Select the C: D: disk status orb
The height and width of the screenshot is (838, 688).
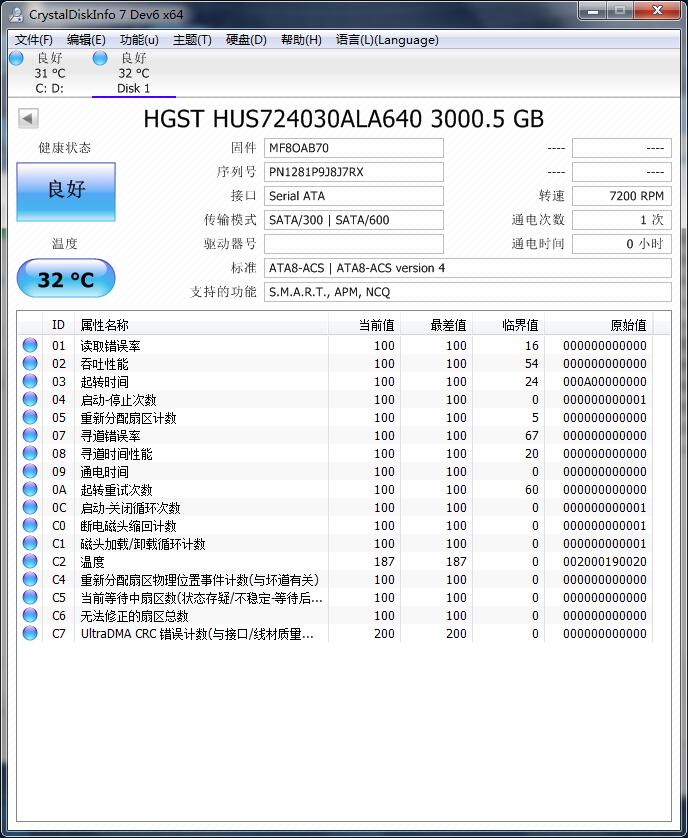[17, 58]
